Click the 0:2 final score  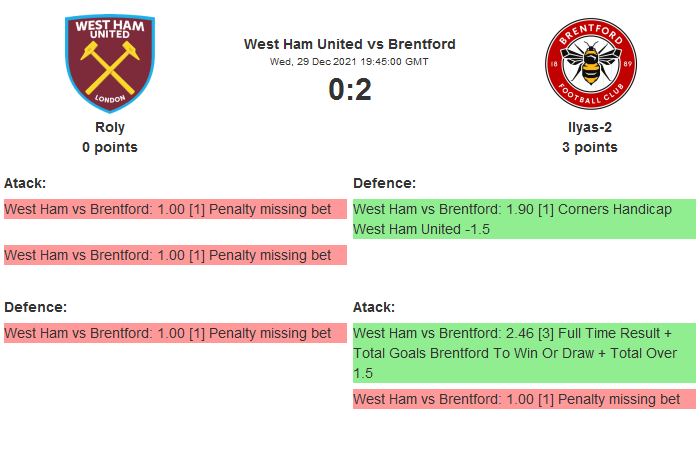(x=350, y=90)
